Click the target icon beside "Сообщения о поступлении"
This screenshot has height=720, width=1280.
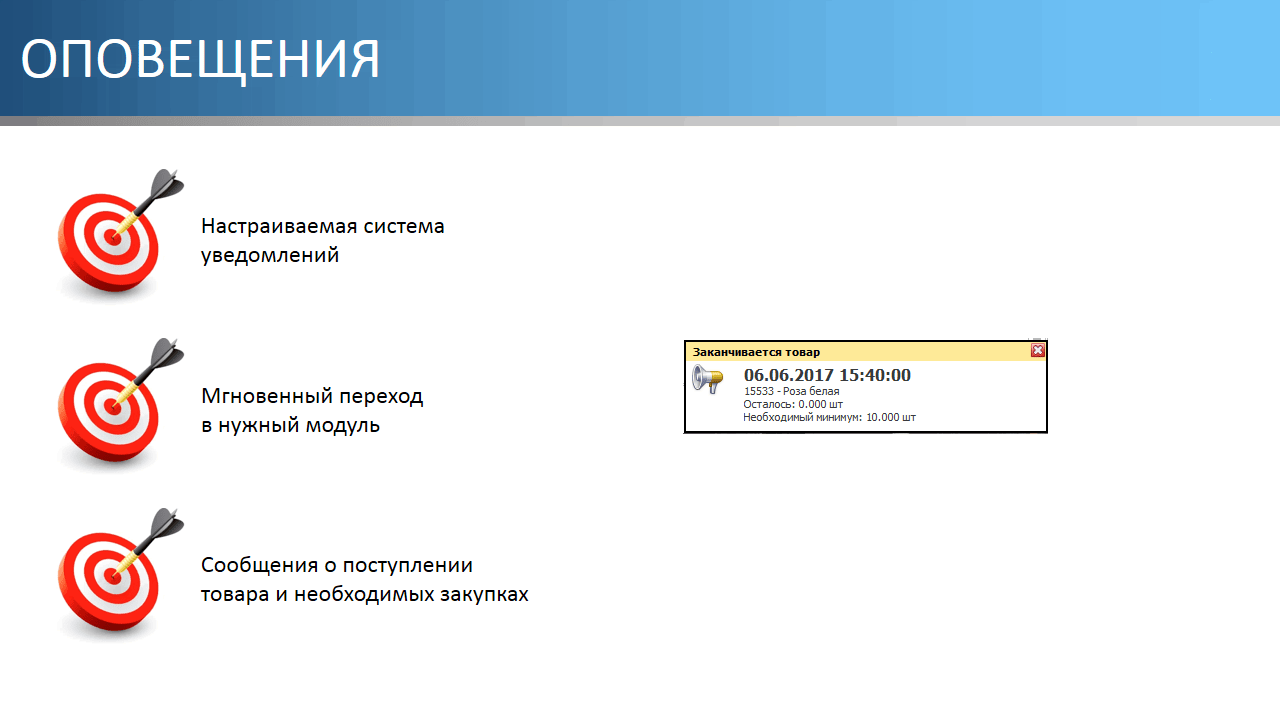(120, 575)
